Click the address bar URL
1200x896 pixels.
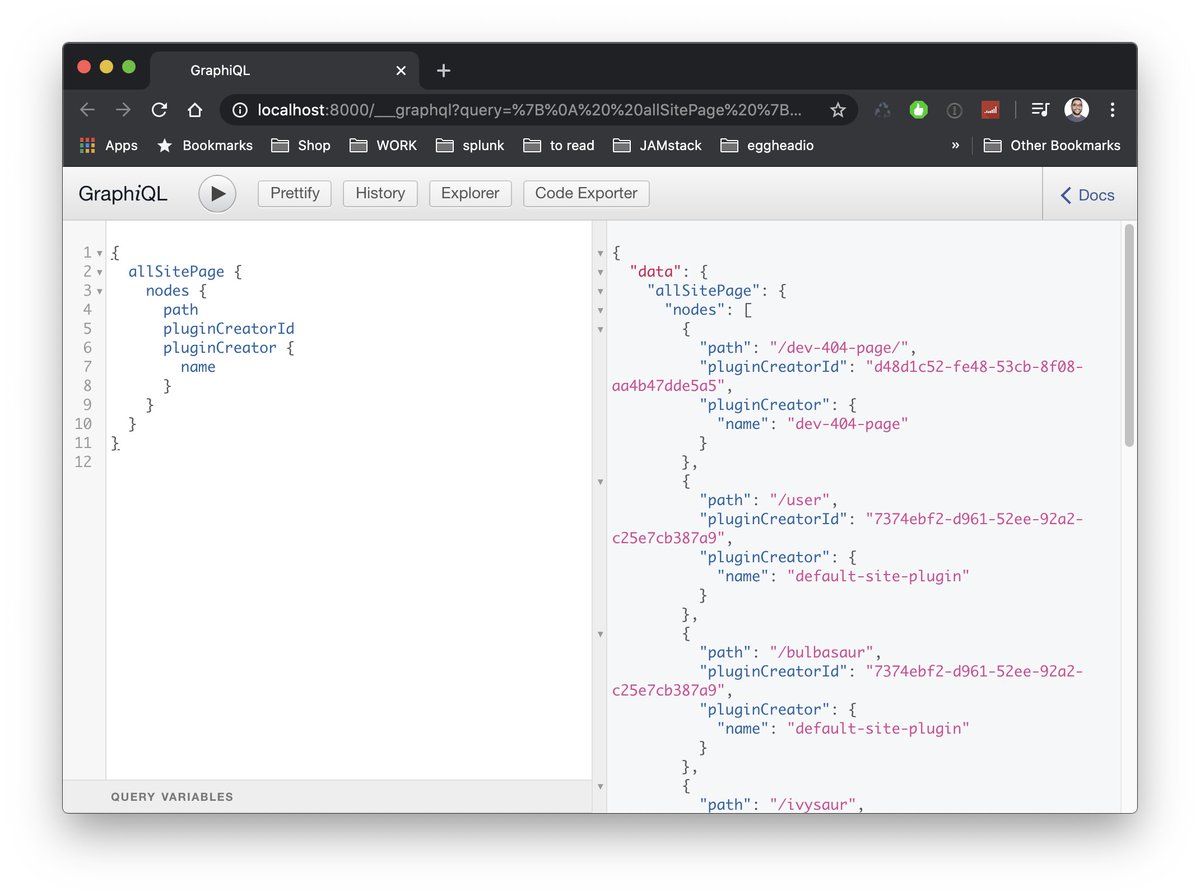(x=529, y=110)
